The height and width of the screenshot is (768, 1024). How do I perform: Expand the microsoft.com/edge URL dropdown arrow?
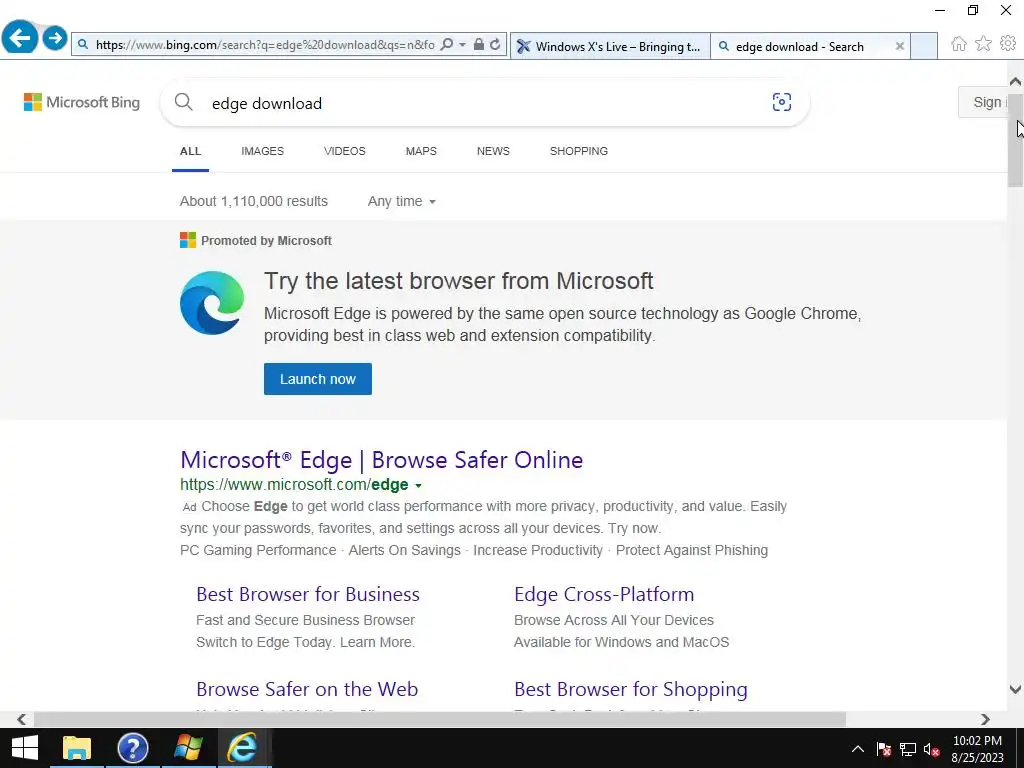pyautogui.click(x=419, y=485)
